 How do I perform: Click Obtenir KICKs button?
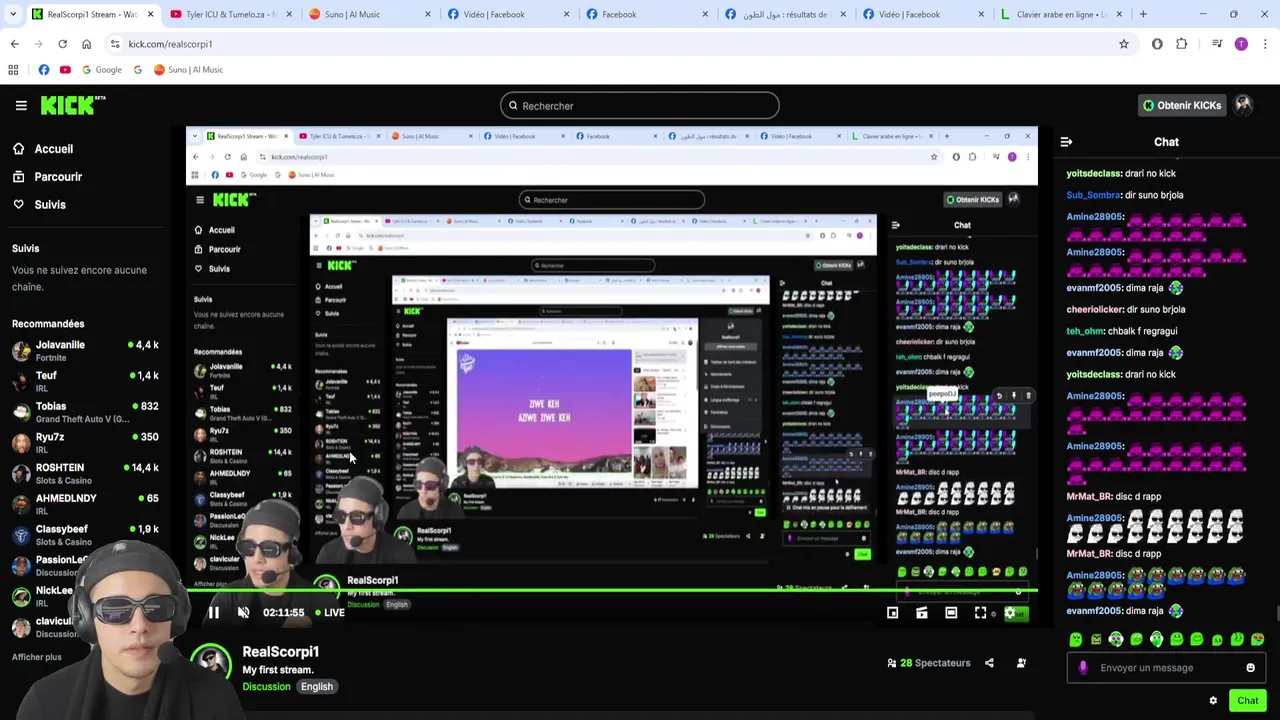1182,105
